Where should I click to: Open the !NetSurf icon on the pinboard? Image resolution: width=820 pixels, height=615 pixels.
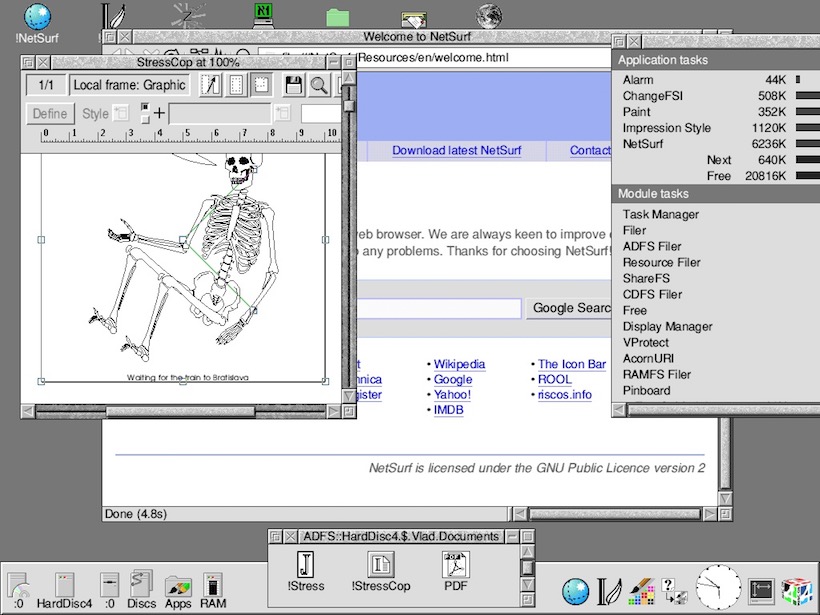(x=37, y=24)
